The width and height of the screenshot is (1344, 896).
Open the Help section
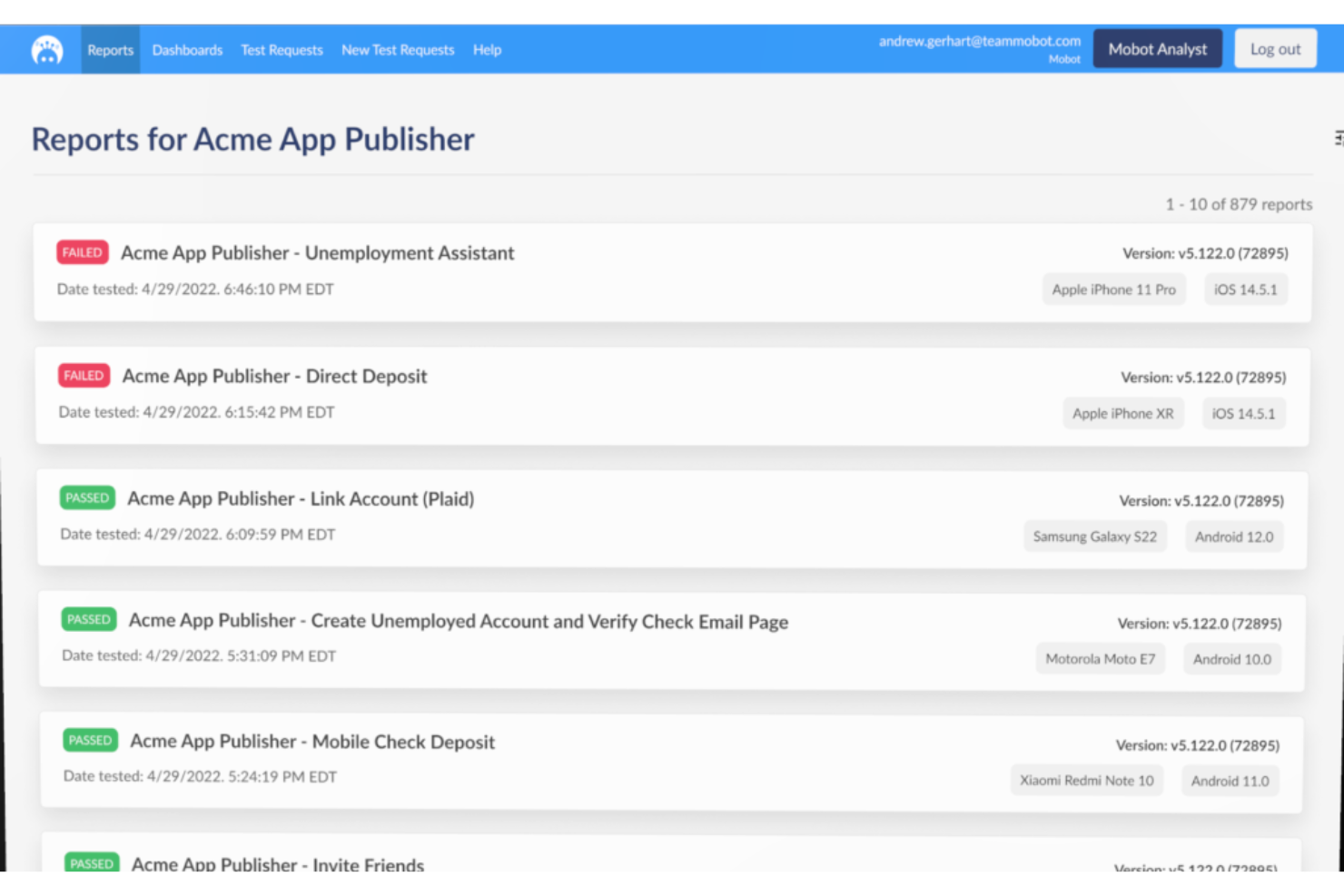tap(487, 50)
